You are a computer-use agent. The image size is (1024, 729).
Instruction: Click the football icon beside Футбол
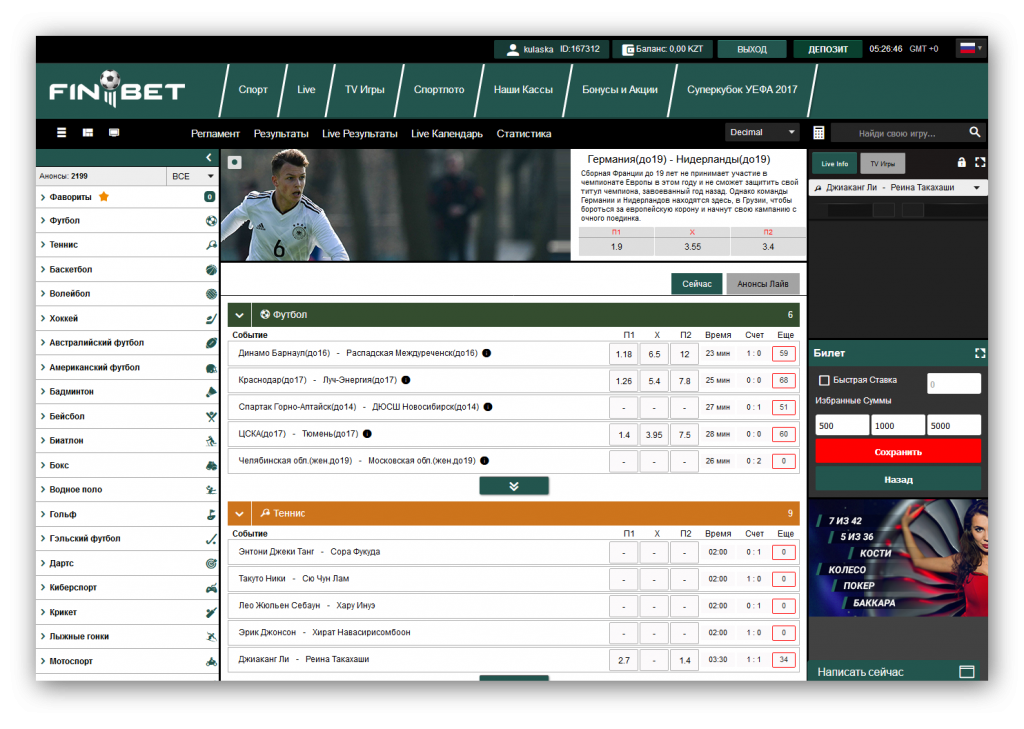tap(211, 221)
